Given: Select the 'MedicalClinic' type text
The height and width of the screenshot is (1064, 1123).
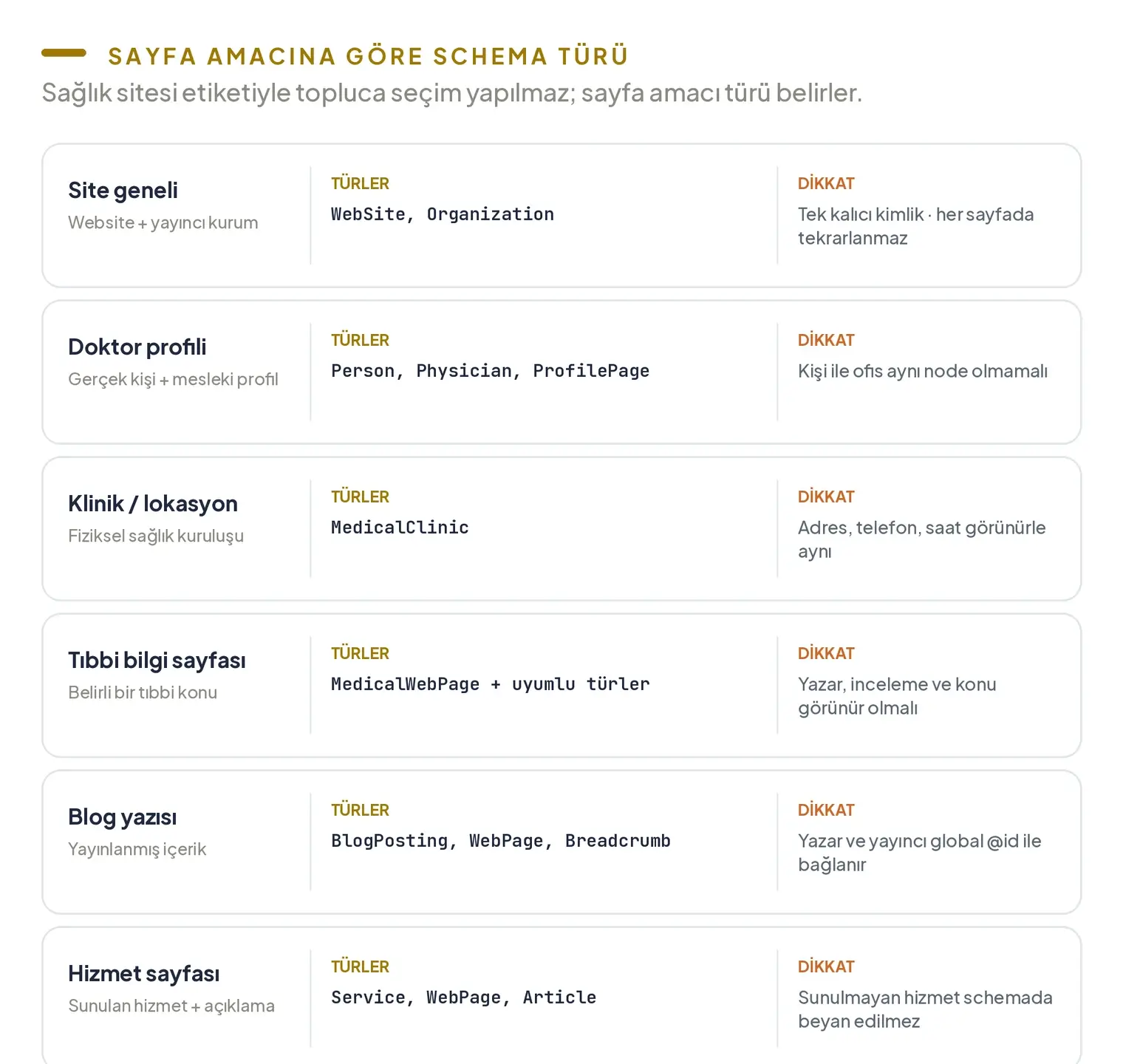Looking at the screenshot, I should click(400, 528).
